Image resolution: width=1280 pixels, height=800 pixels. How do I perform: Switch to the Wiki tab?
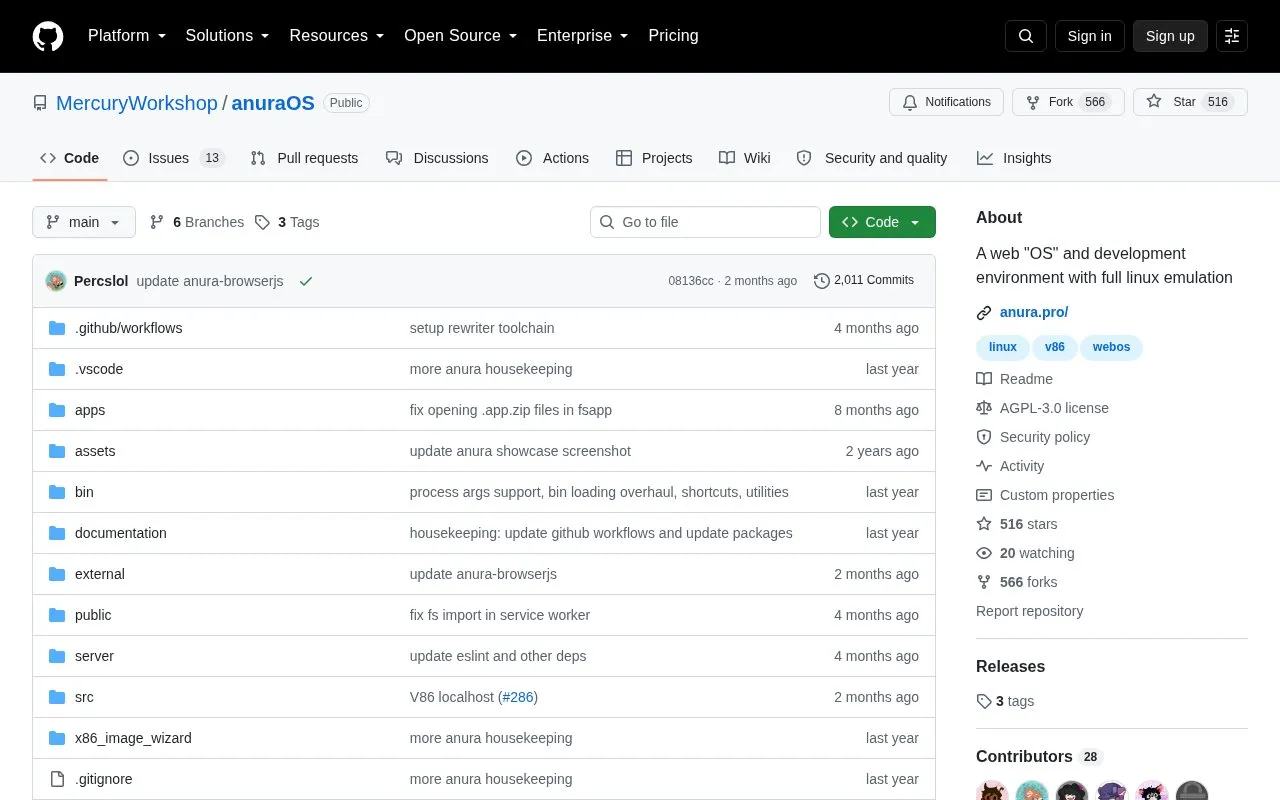tap(745, 158)
